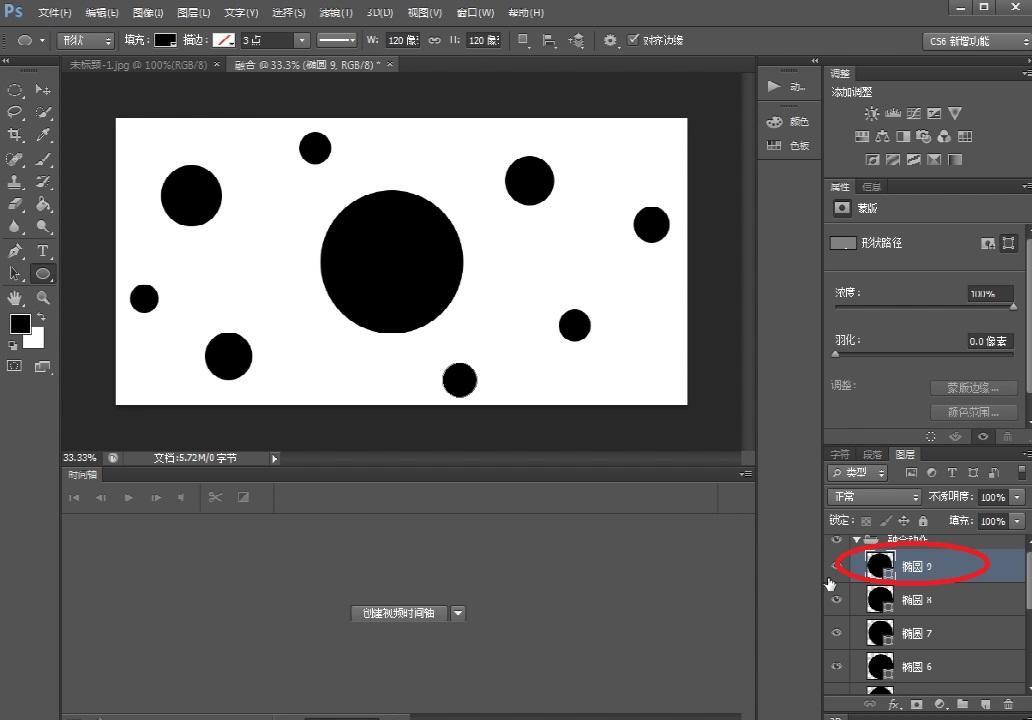This screenshot has width=1032, height=720.
Task: Collapse the layer group folder triangle
Action: coord(856,539)
